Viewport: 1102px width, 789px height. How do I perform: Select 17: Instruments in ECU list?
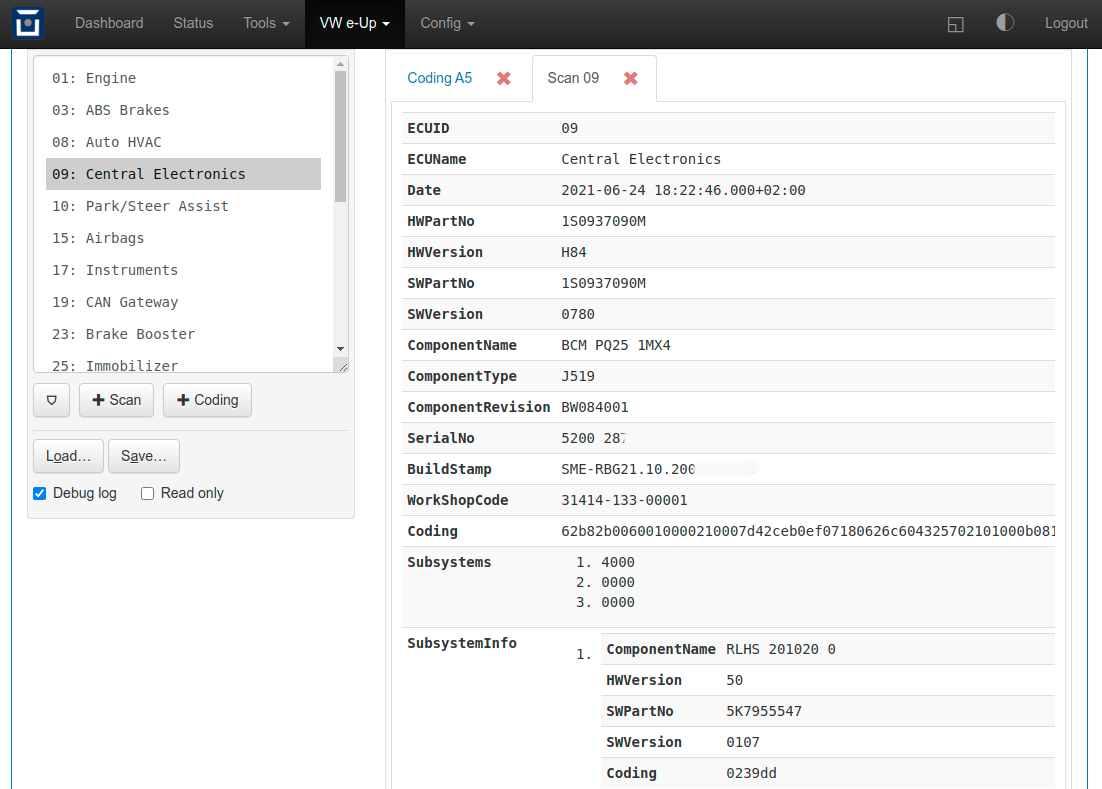(183, 270)
